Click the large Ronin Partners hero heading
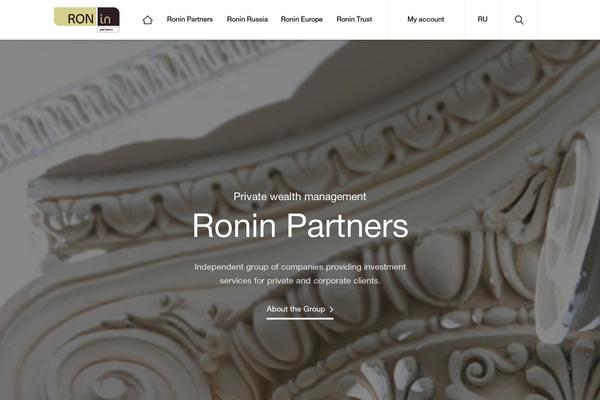This screenshot has width=600, height=400. [x=300, y=225]
